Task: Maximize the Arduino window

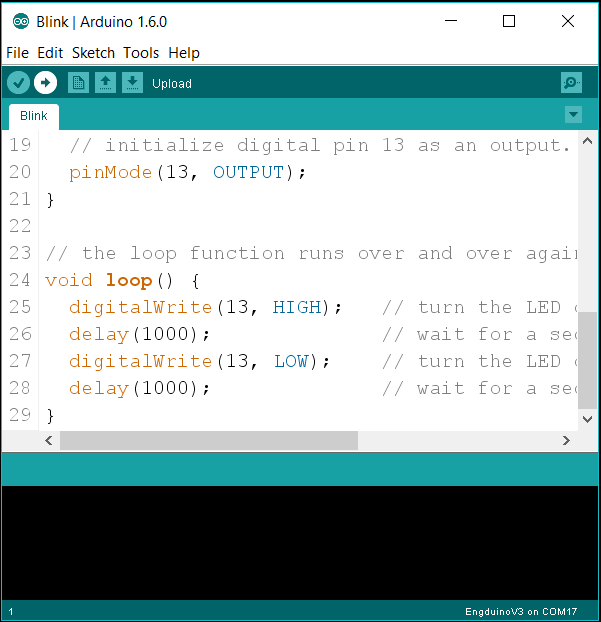Action: (509, 21)
